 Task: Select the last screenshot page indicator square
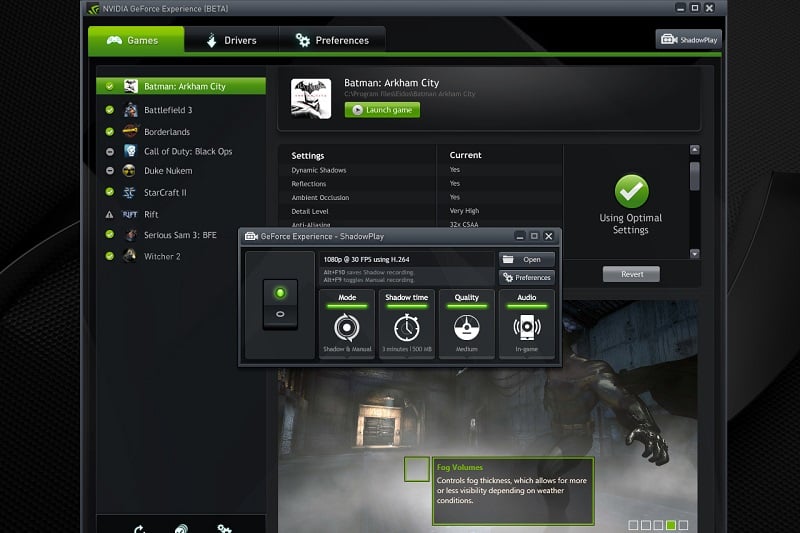tap(684, 525)
